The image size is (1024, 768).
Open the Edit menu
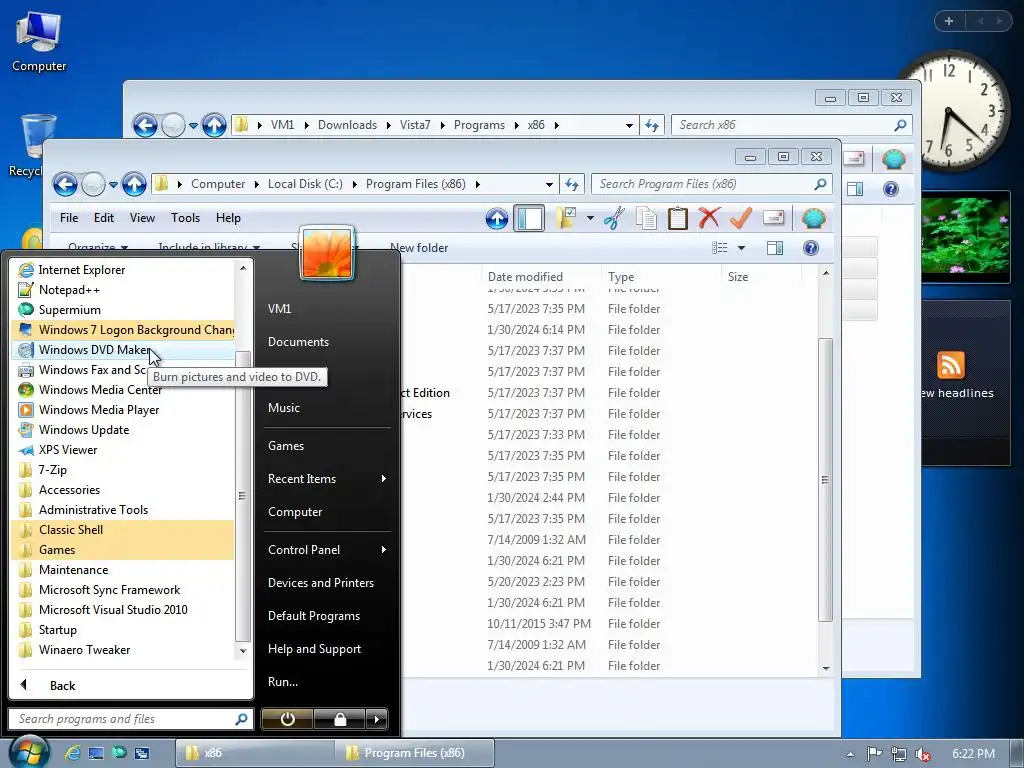point(104,218)
